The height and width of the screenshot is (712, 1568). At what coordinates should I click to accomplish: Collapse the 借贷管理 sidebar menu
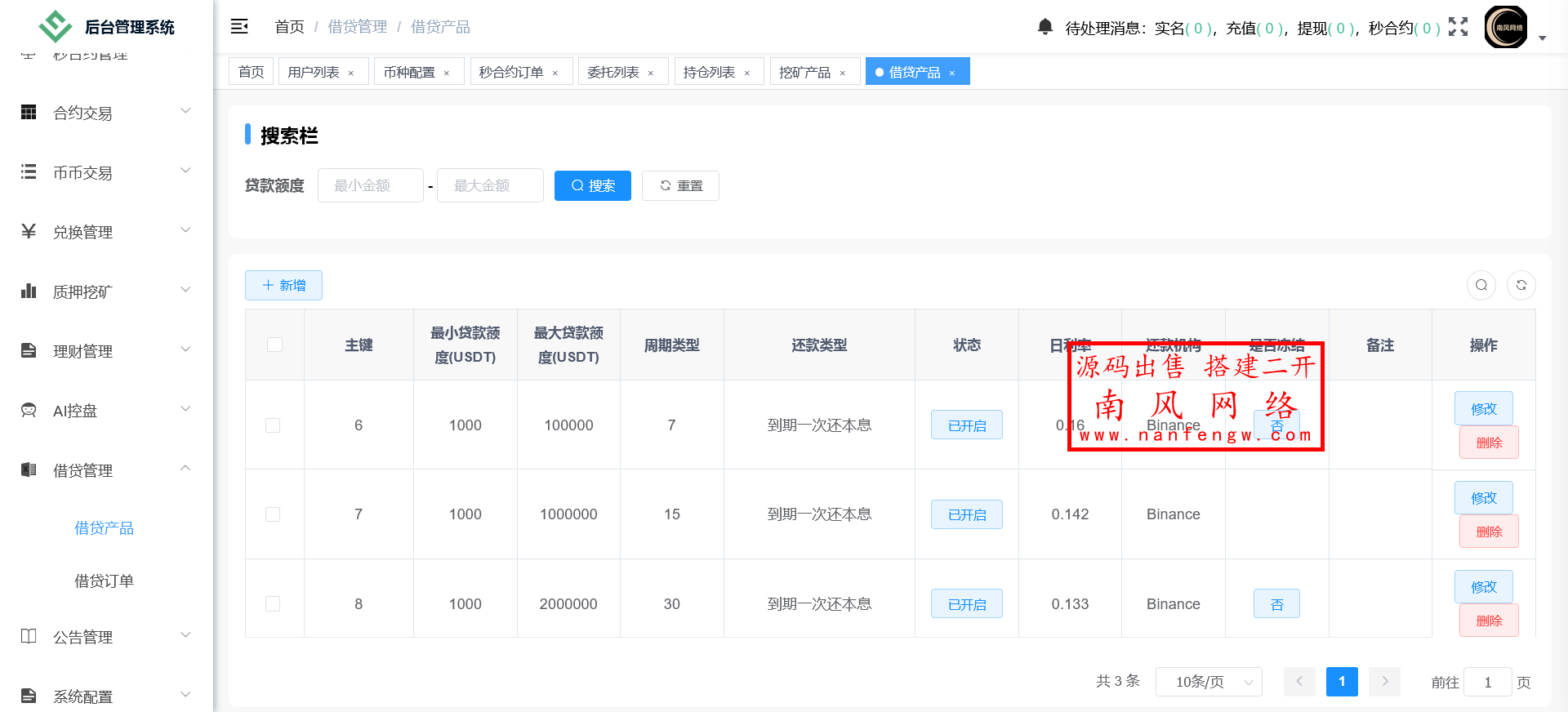(106, 470)
